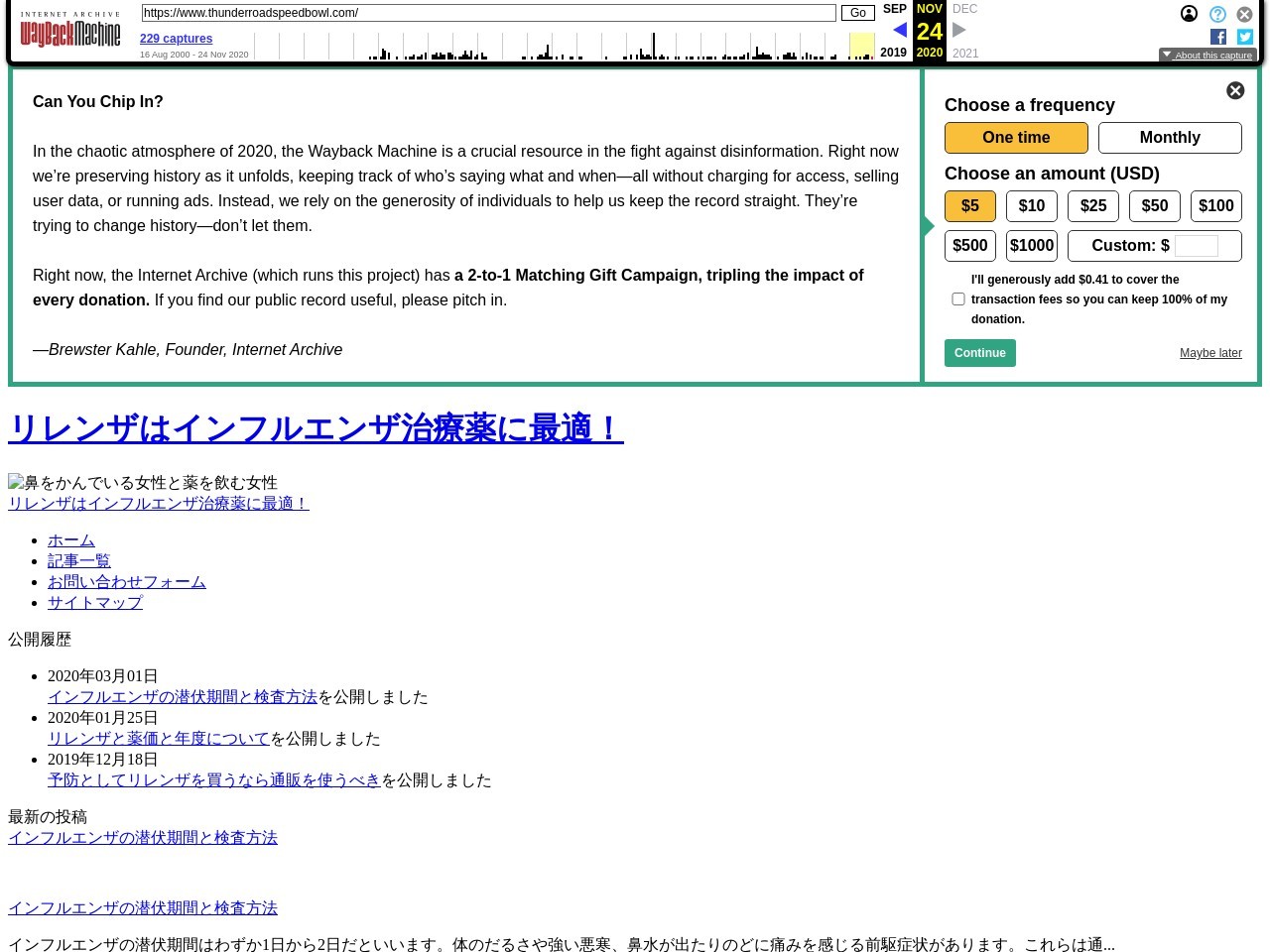The height and width of the screenshot is (952, 1270).
Task: Share capture on Twitter
Action: point(1244,37)
